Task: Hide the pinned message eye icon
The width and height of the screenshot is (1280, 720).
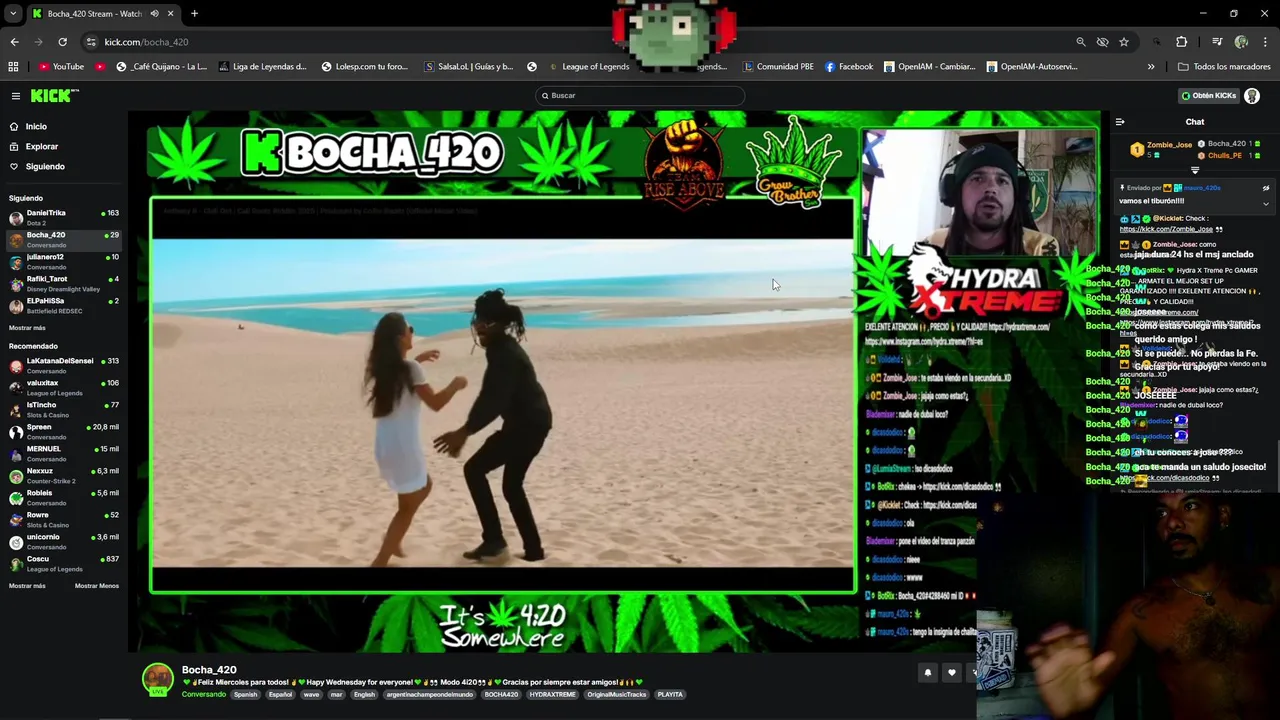Action: (x=1266, y=188)
